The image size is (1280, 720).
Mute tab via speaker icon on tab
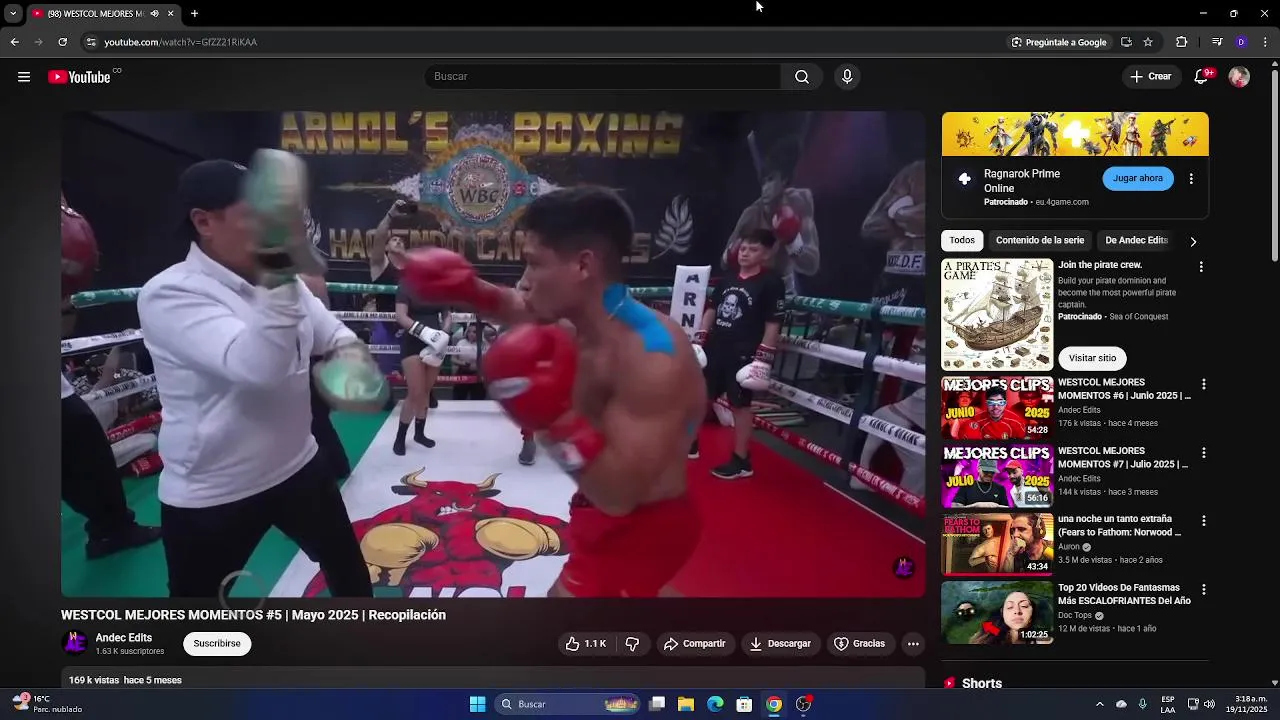coord(156,13)
